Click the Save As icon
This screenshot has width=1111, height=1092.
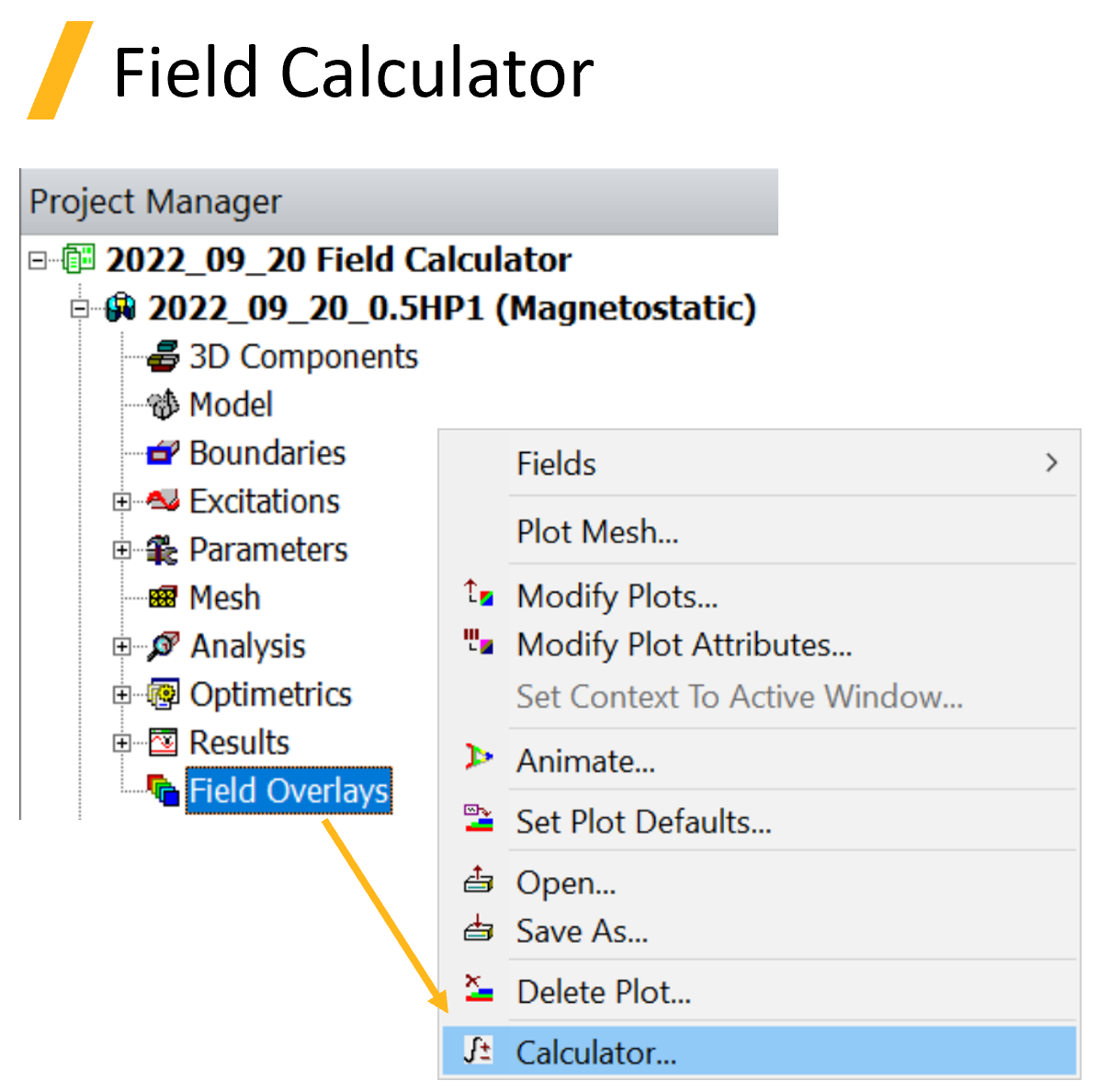(479, 930)
